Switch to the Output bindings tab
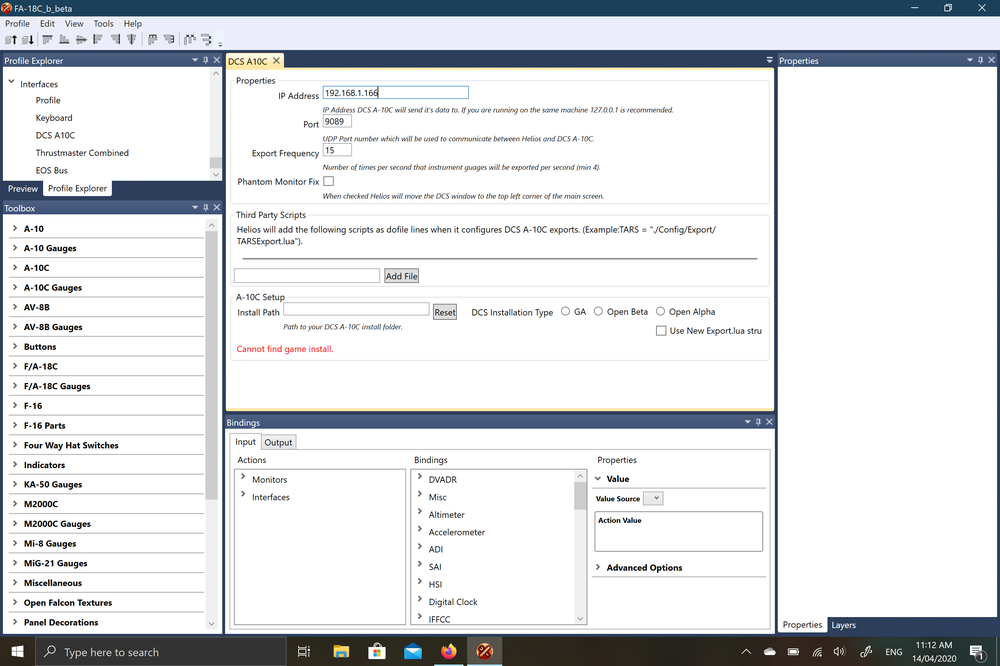 tap(278, 442)
